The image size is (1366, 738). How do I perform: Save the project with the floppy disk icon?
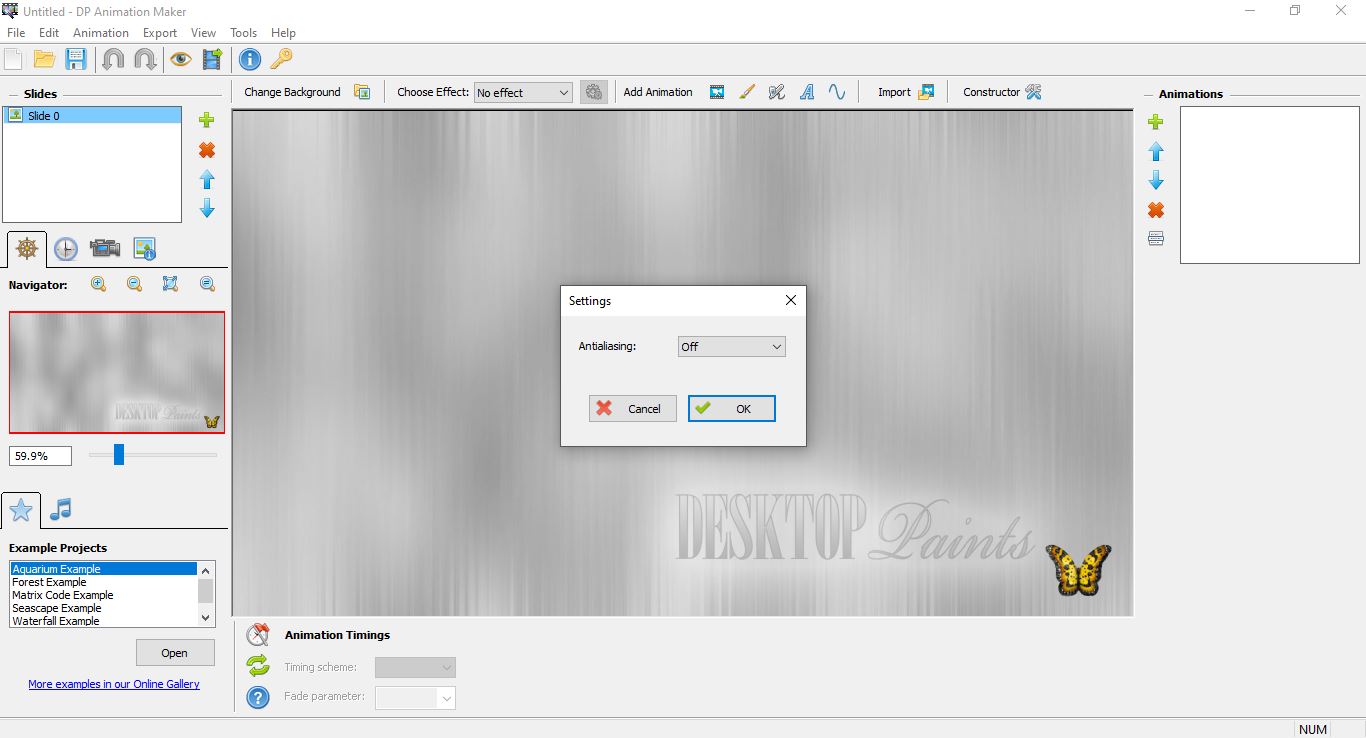(76, 59)
